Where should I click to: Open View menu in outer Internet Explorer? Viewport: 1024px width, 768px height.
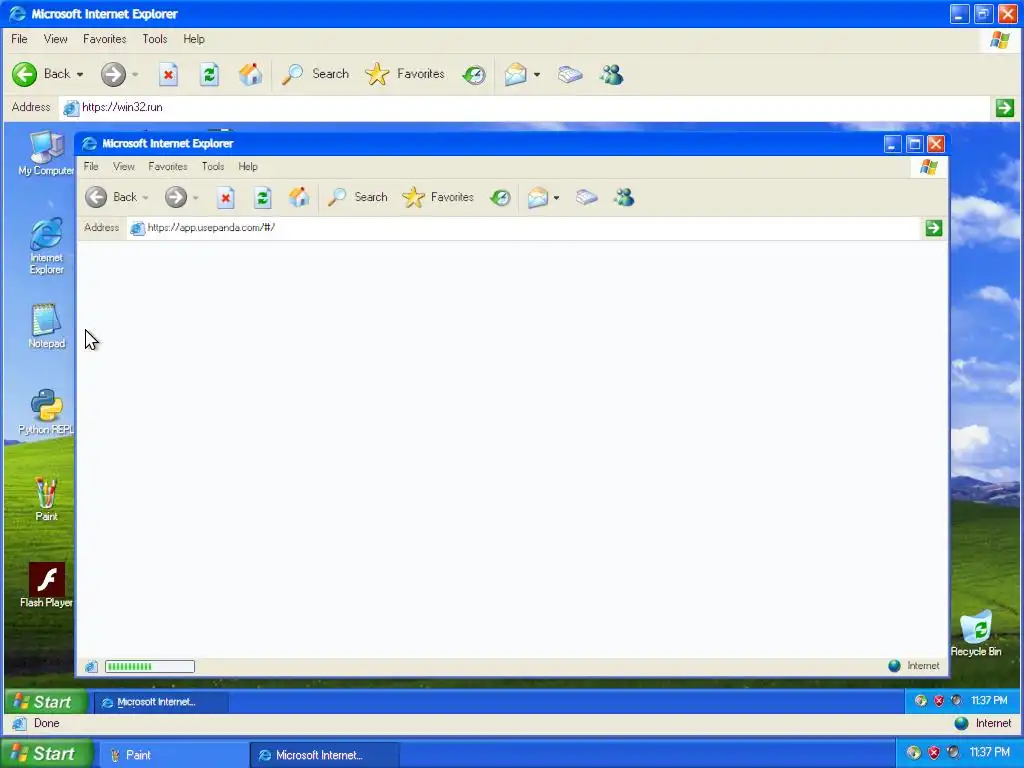click(56, 39)
